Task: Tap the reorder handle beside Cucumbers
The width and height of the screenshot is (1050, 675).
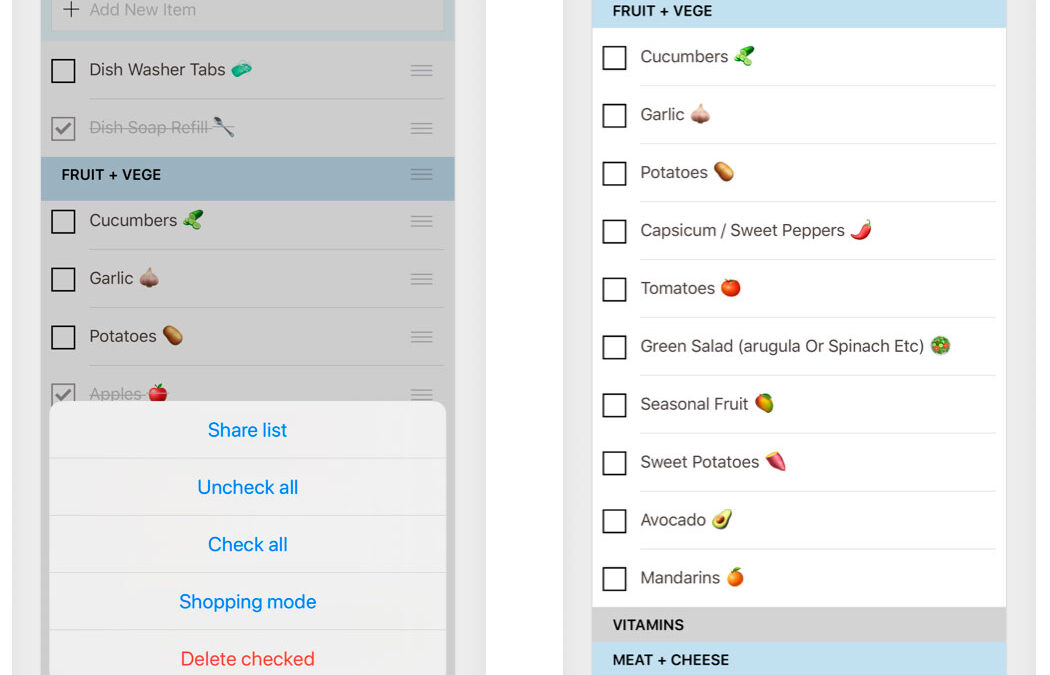Action: click(x=421, y=221)
